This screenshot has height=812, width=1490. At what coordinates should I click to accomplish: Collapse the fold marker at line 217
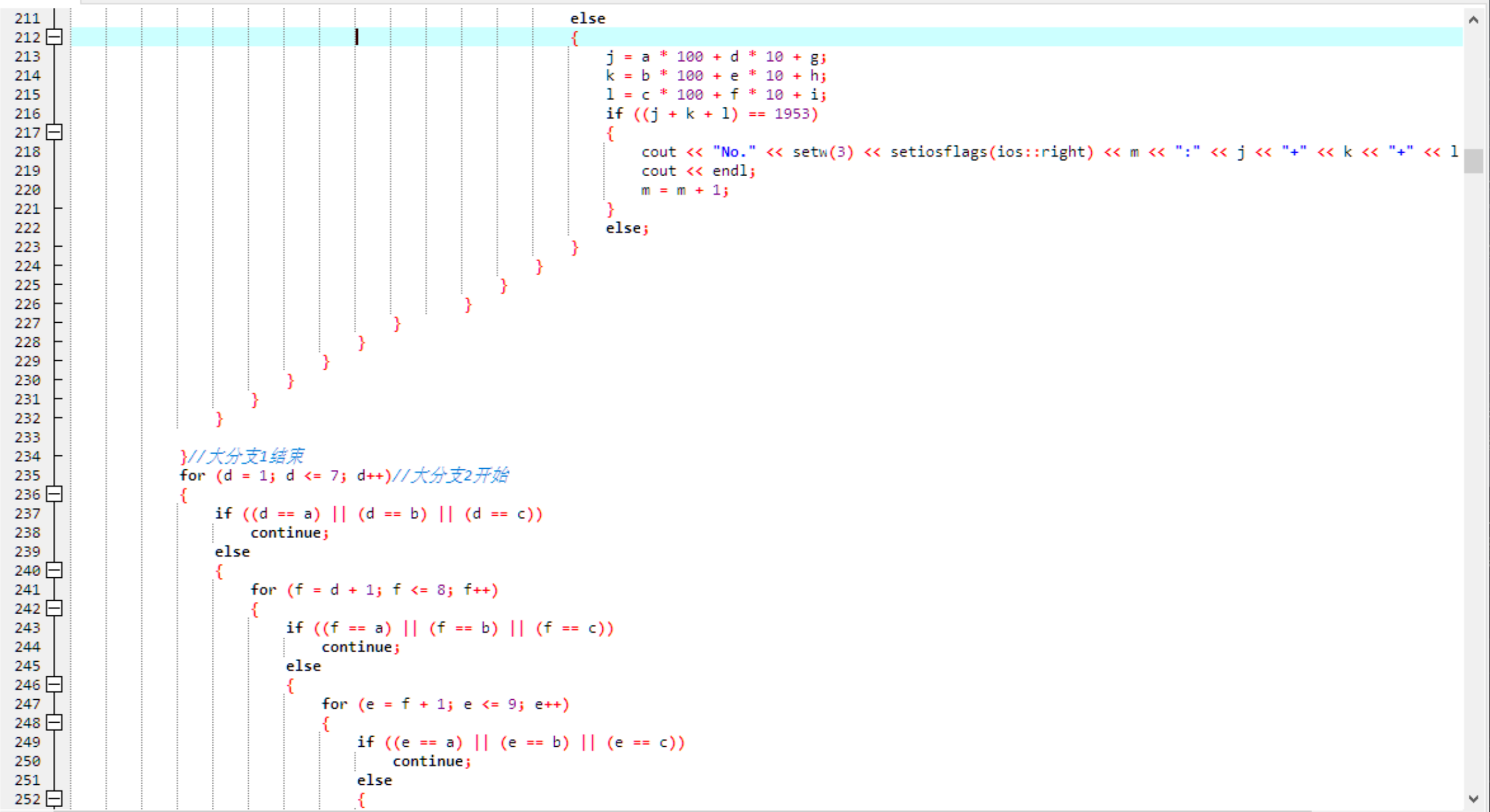[54, 132]
